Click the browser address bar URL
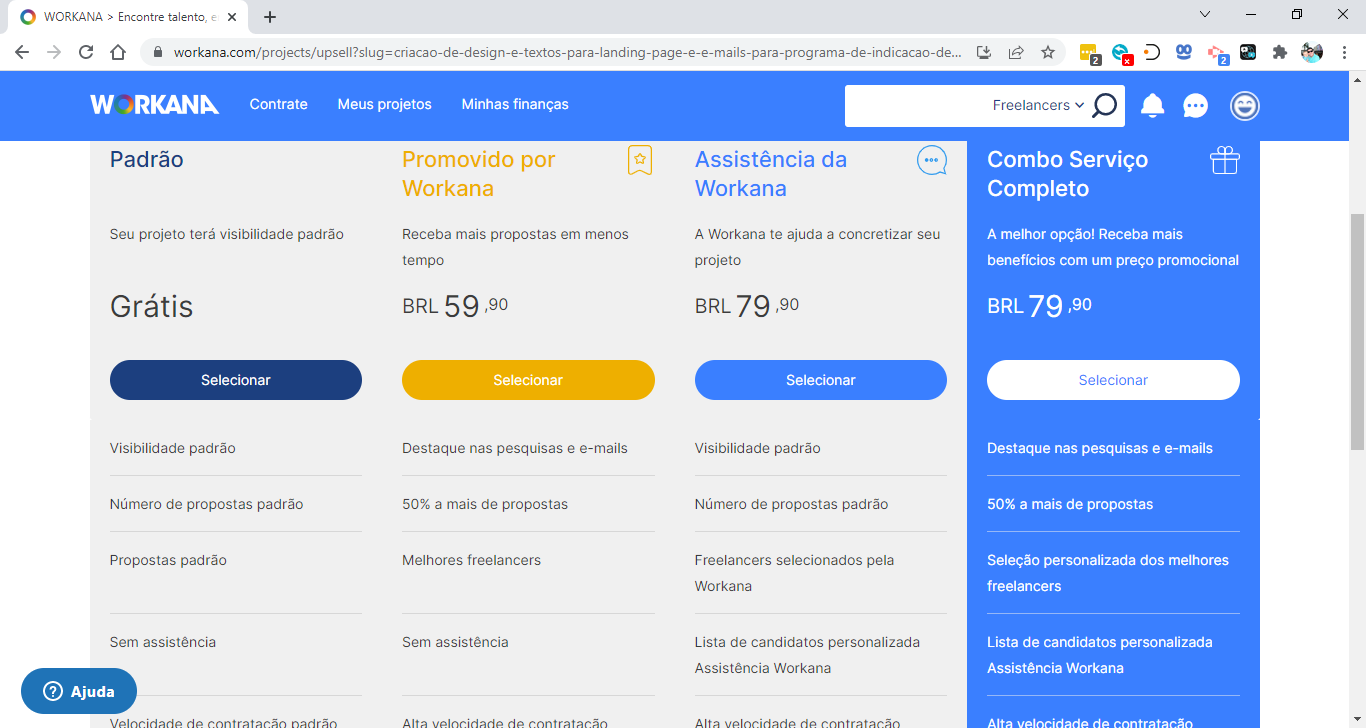 click(568, 52)
